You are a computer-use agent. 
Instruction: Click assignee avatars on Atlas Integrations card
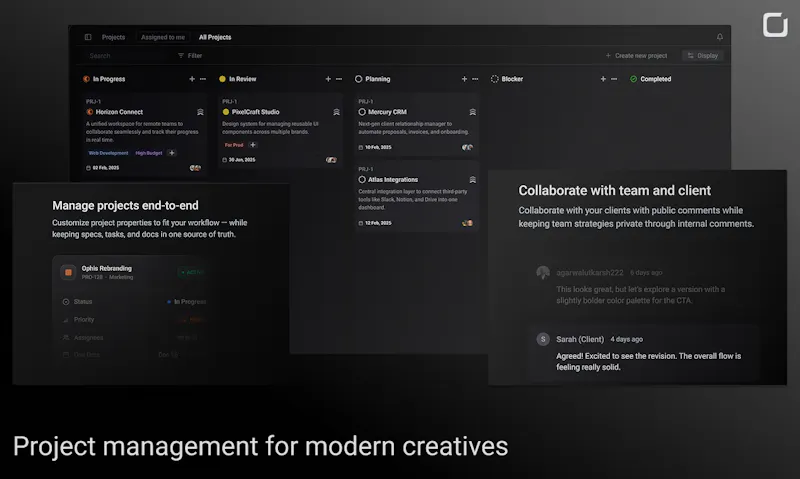pos(467,223)
